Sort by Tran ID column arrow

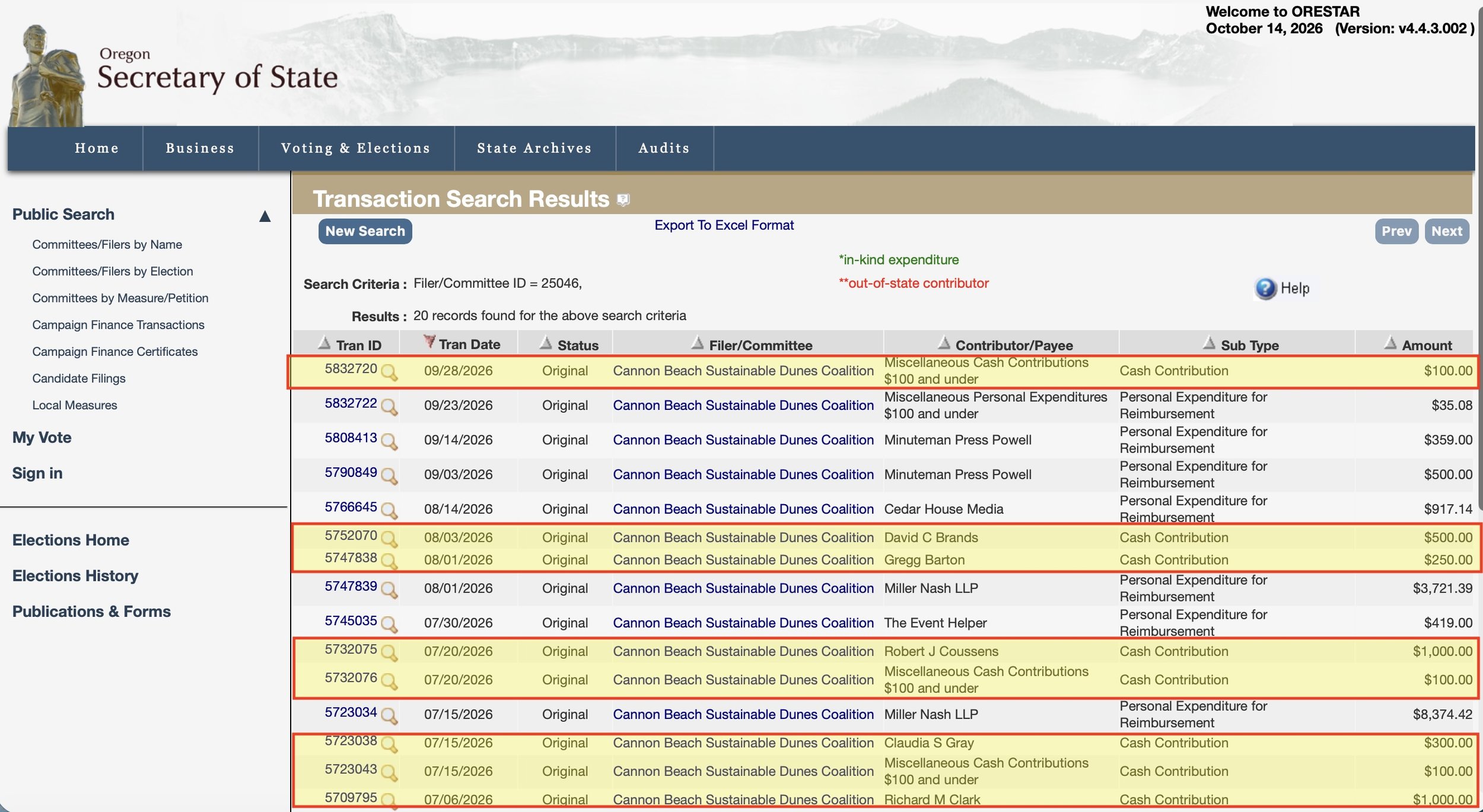click(x=324, y=343)
